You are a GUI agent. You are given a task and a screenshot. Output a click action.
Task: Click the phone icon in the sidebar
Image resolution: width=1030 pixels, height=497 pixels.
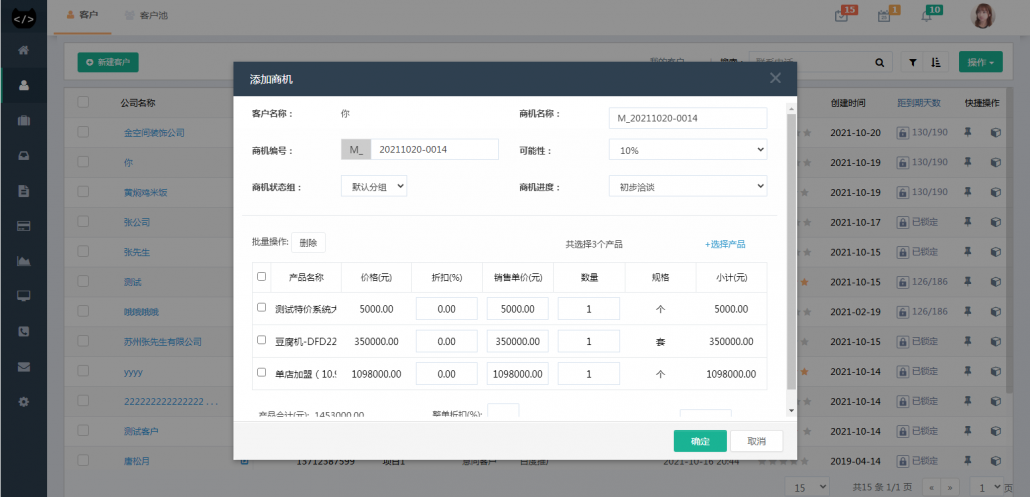click(x=23, y=331)
